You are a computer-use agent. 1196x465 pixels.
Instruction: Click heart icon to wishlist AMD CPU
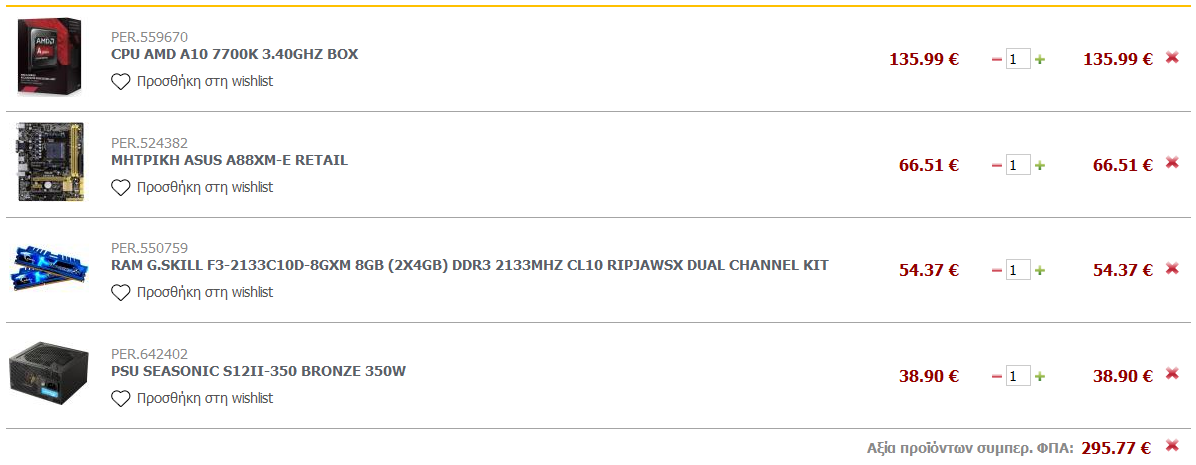pos(121,82)
